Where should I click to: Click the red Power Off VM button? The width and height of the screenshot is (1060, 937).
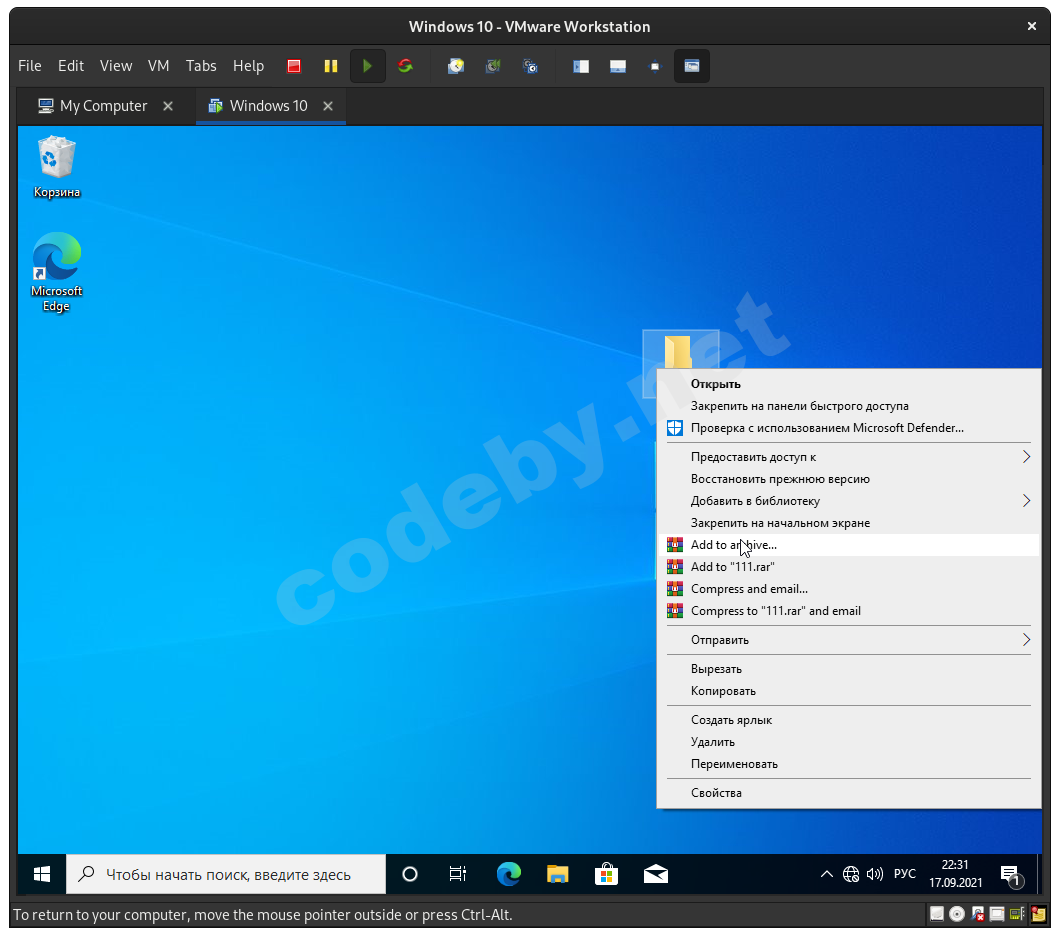click(x=293, y=66)
